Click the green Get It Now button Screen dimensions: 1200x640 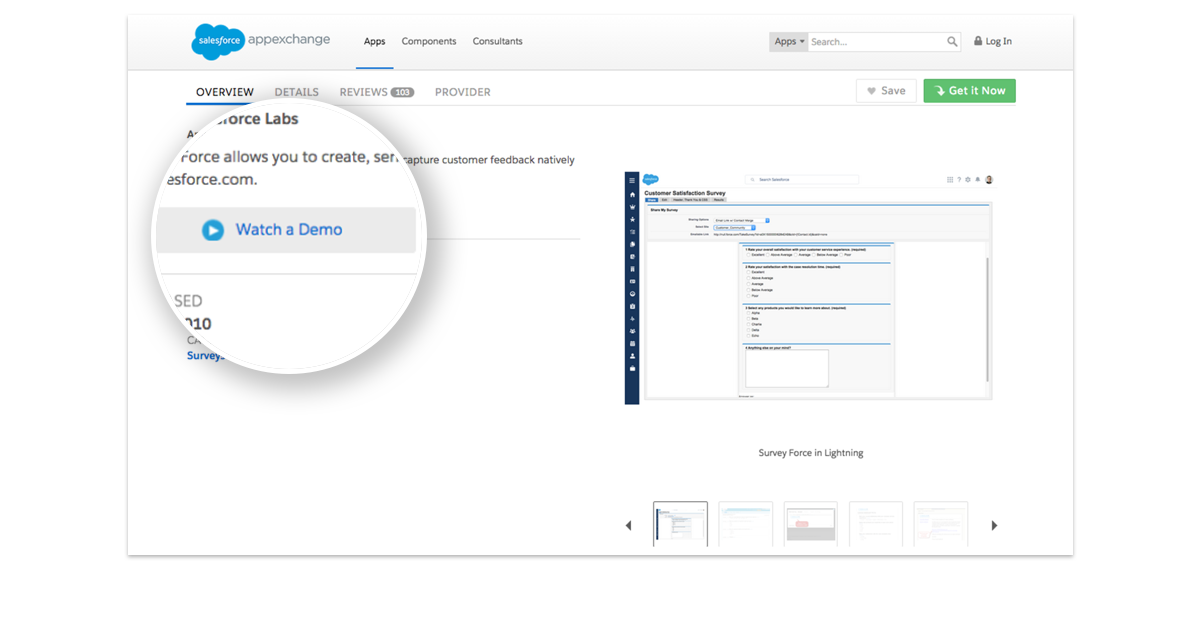pyautogui.click(x=969, y=91)
